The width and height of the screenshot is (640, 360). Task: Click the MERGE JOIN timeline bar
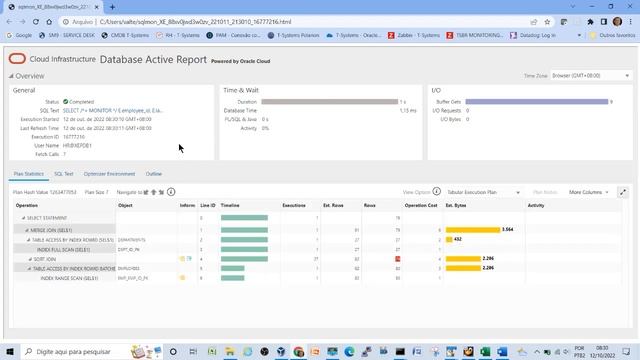[x=244, y=230]
